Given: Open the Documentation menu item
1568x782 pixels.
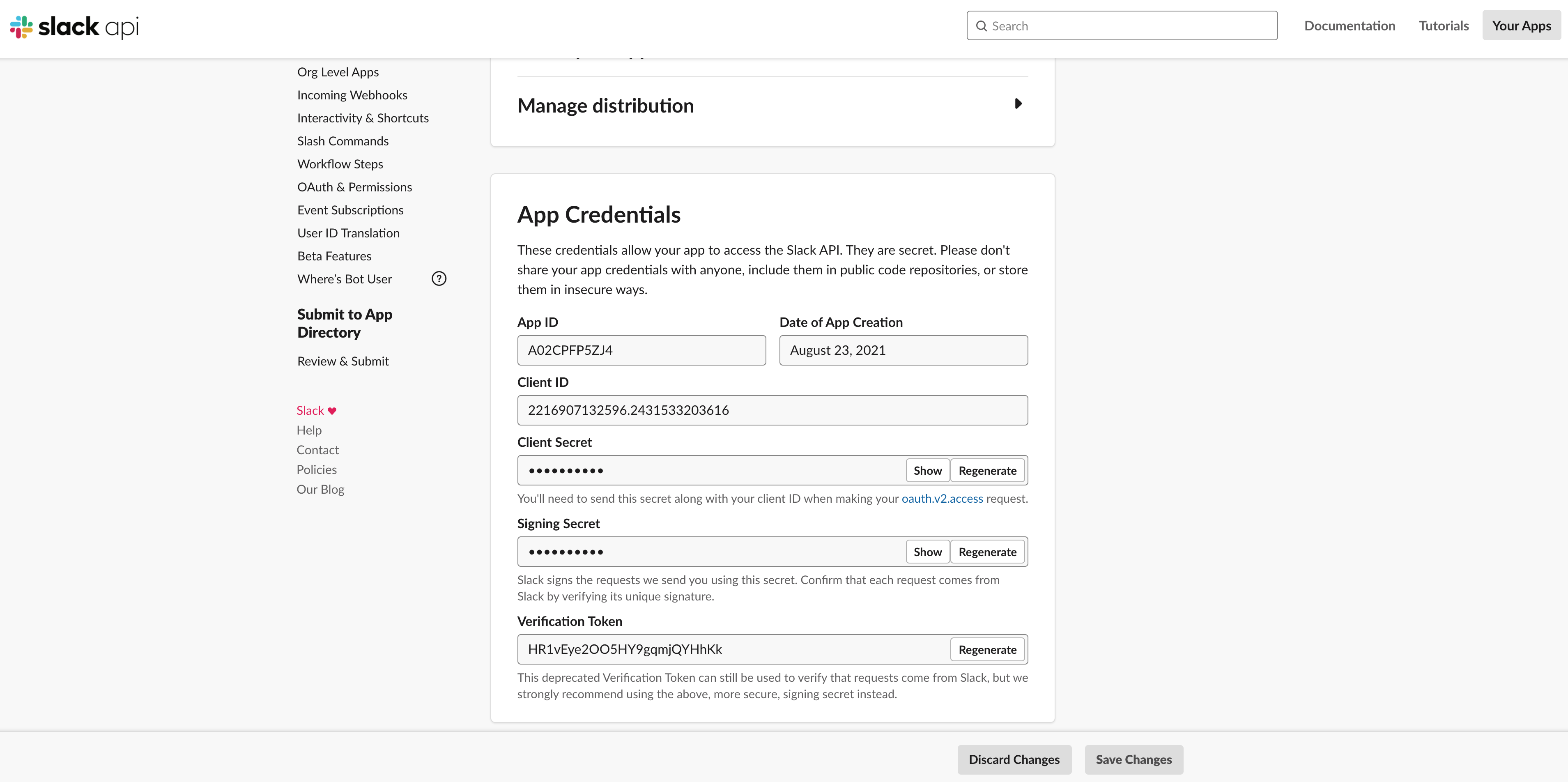Looking at the screenshot, I should [x=1350, y=25].
